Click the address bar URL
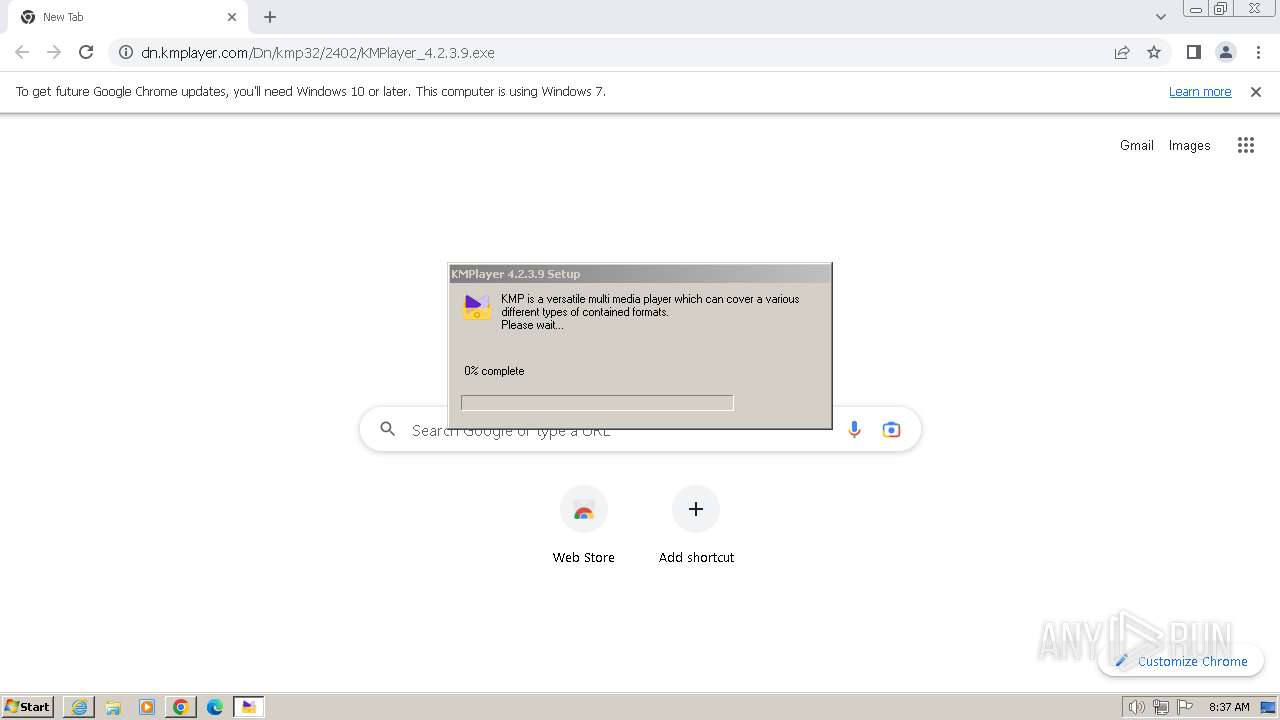This screenshot has width=1280, height=720. click(318, 52)
